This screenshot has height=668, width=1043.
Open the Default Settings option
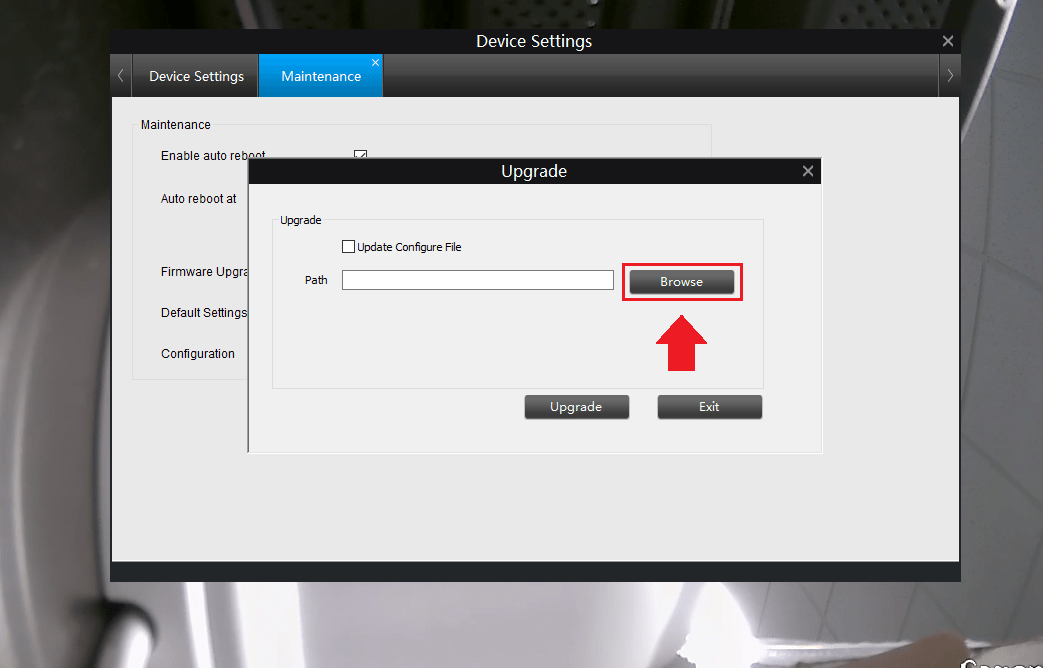204,312
